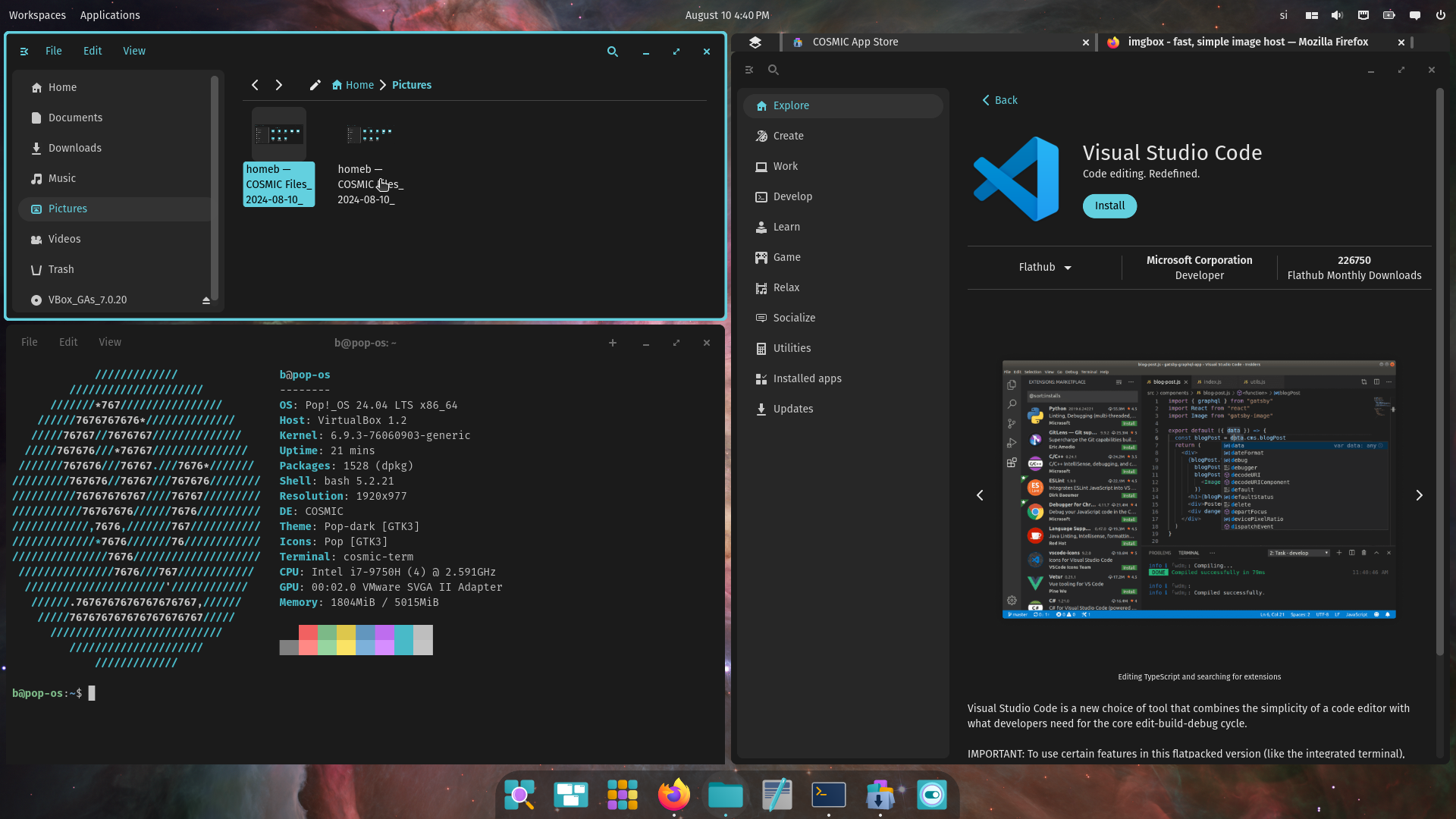This screenshot has height=819, width=1456.
Task: Eject the VBox_GAs_7.0.20 drive
Action: pos(206,300)
